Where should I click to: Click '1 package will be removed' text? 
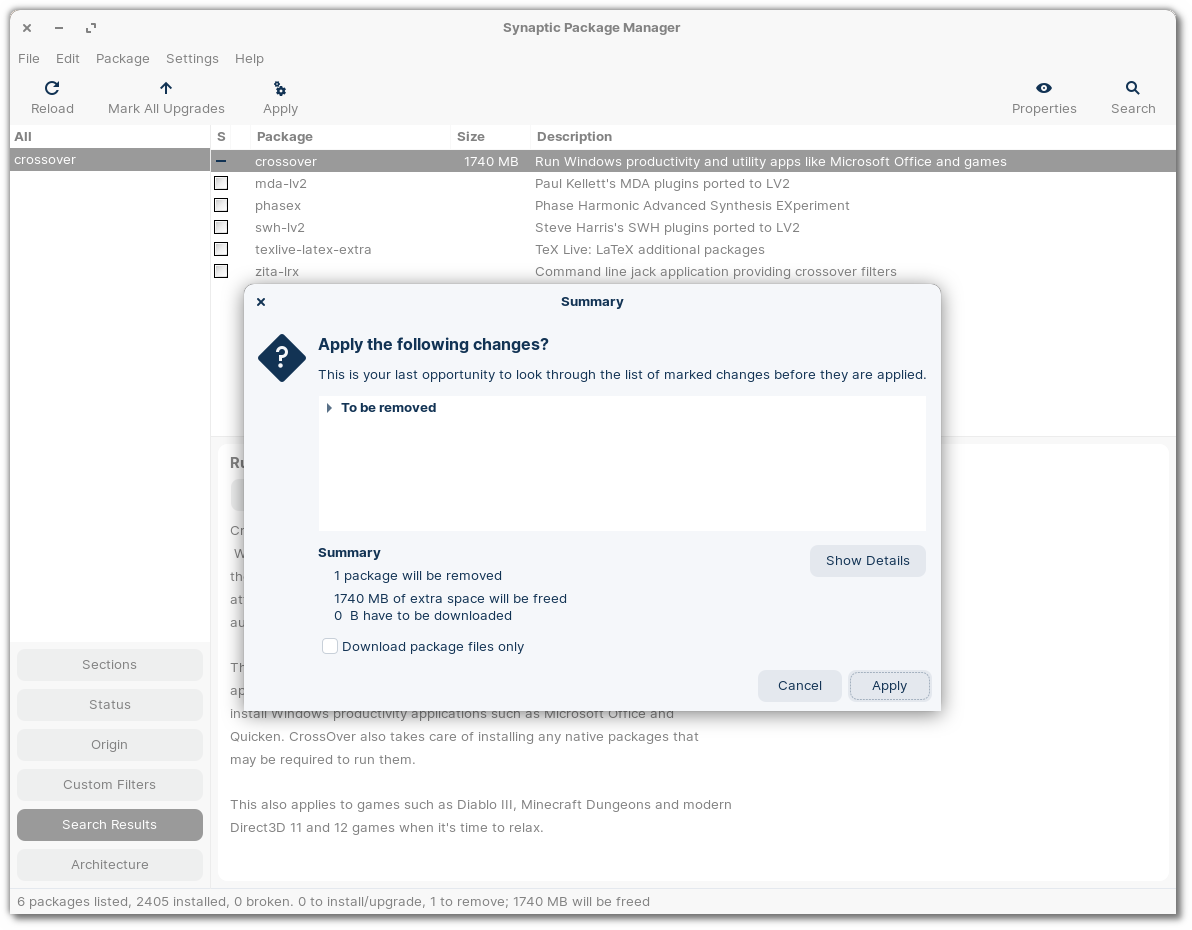tap(418, 576)
